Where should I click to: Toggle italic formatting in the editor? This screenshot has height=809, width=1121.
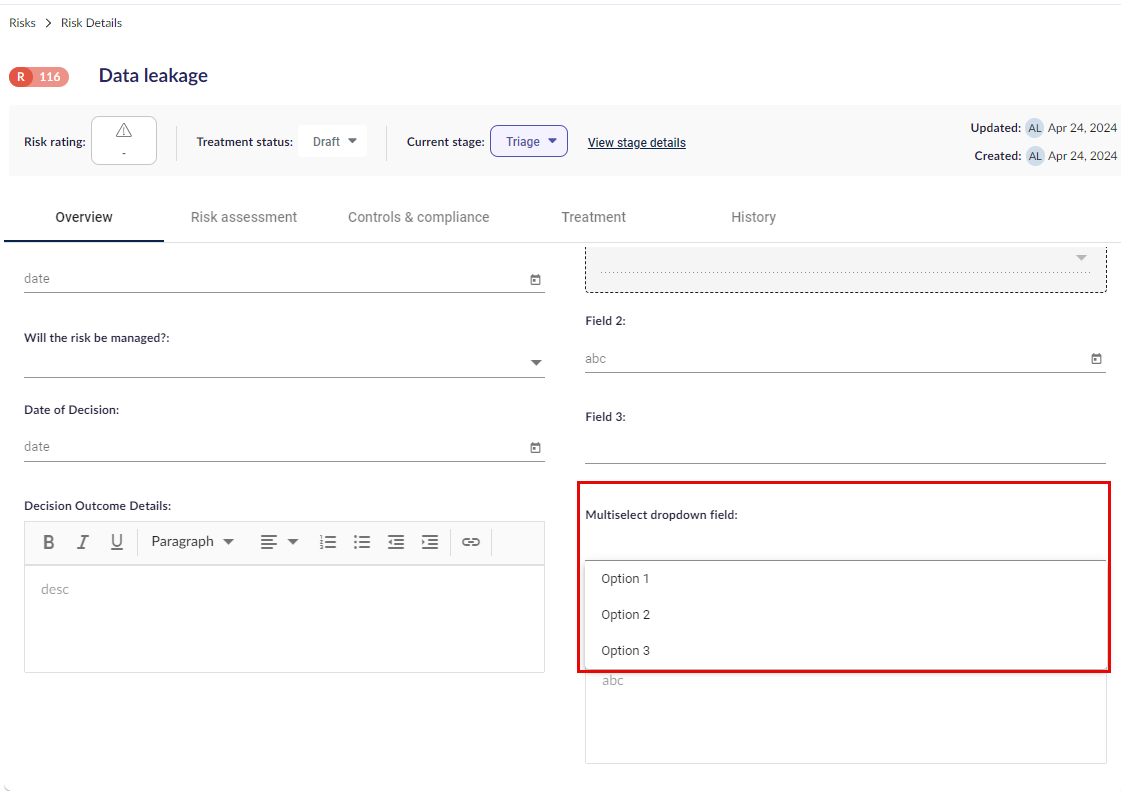click(x=83, y=542)
